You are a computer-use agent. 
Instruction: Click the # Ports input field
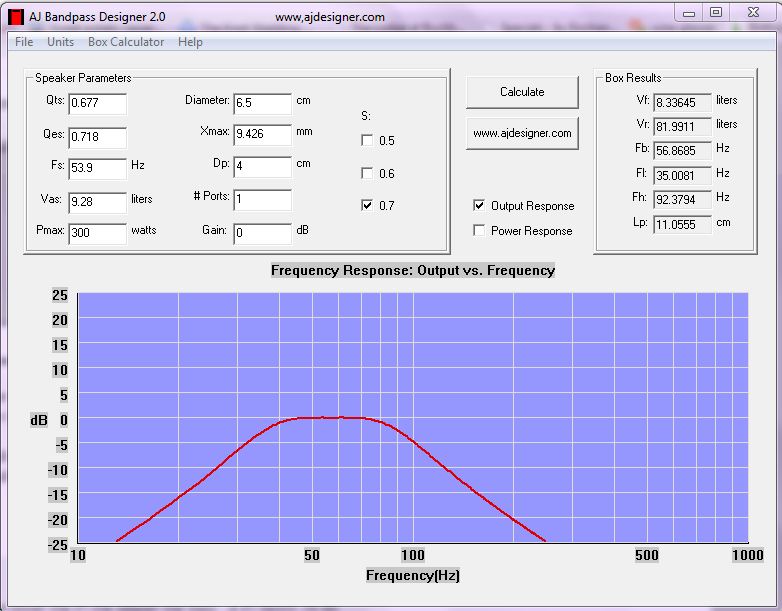pos(262,200)
